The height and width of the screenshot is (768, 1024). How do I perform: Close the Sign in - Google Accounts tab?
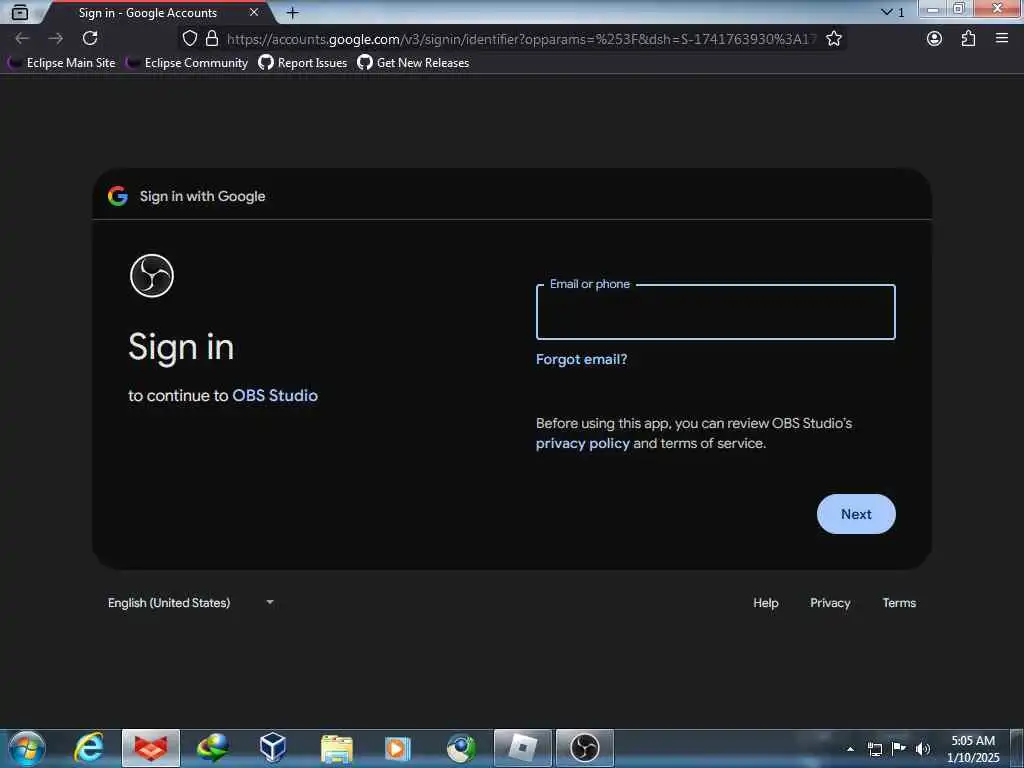pos(254,12)
